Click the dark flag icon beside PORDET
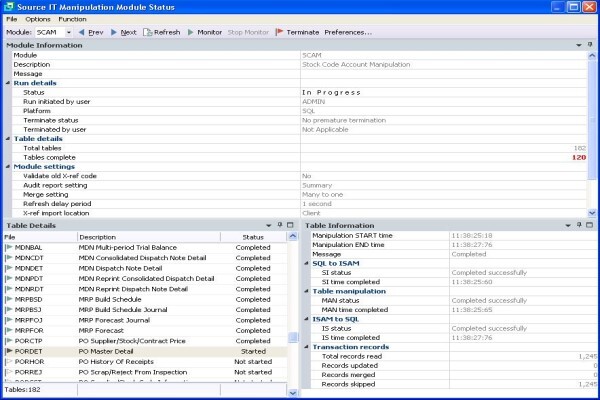Screen dimensions: 600x400 pyautogui.click(x=9, y=351)
